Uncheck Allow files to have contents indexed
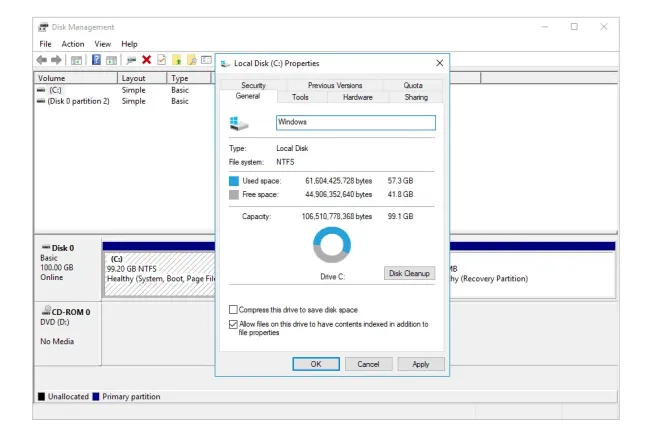This screenshot has height=433, width=650. pos(234,324)
